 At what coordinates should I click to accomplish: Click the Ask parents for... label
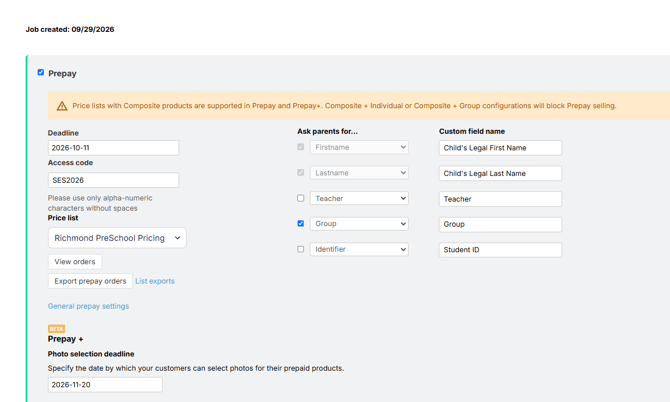tap(327, 132)
